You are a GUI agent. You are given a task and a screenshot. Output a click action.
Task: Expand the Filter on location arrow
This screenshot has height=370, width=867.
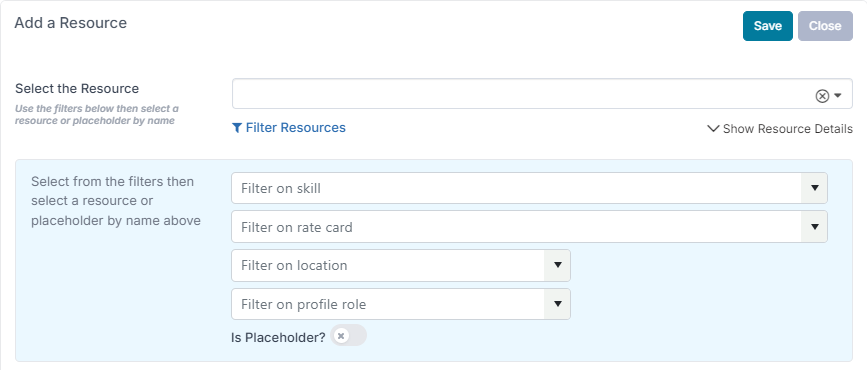(557, 265)
